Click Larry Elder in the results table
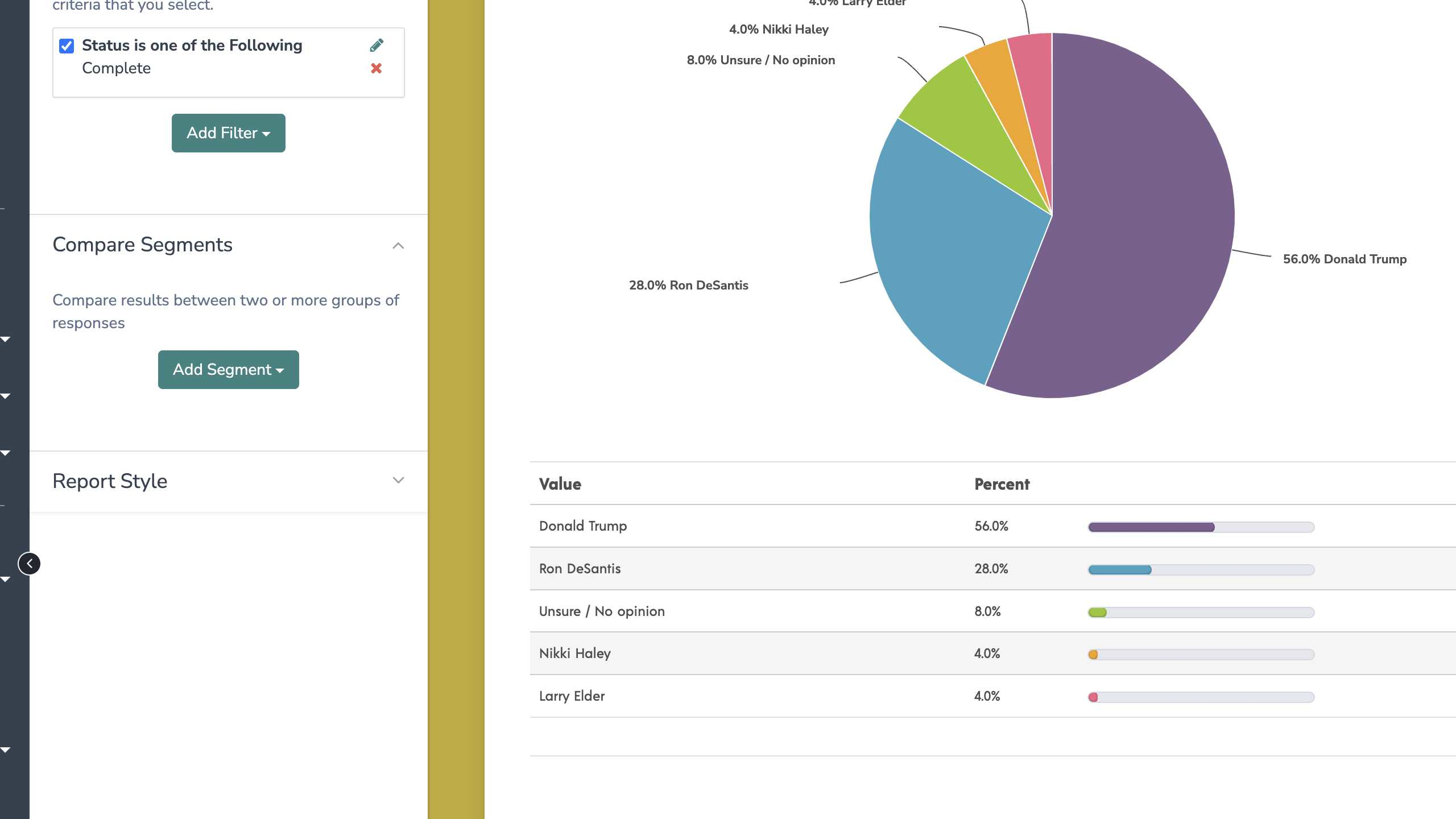The width and height of the screenshot is (1456, 819). [x=572, y=696]
